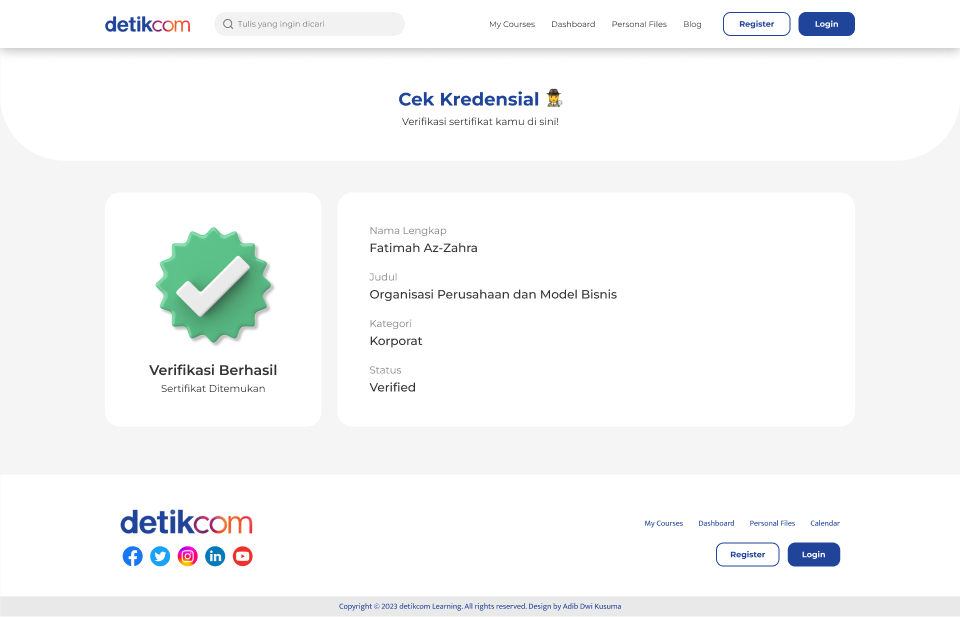Click the footer Login button
This screenshot has width=960, height=617.
[814, 554]
